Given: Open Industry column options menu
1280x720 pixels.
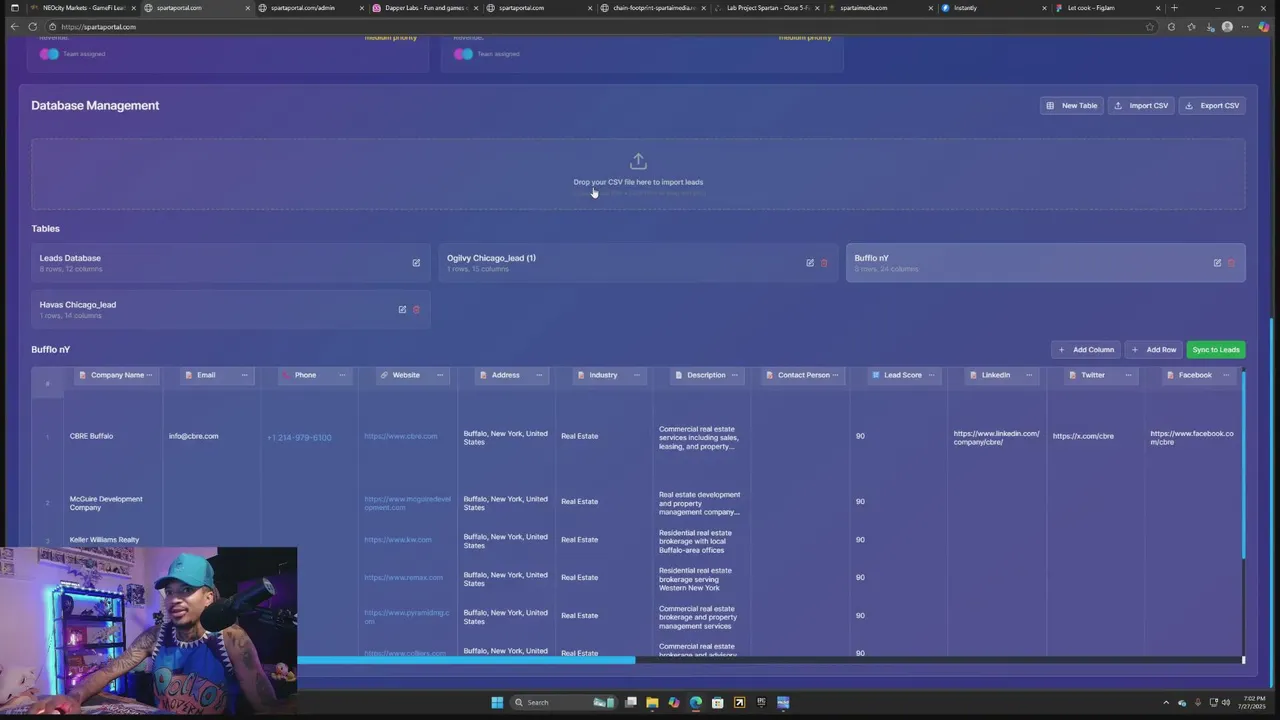Looking at the screenshot, I should [x=637, y=375].
